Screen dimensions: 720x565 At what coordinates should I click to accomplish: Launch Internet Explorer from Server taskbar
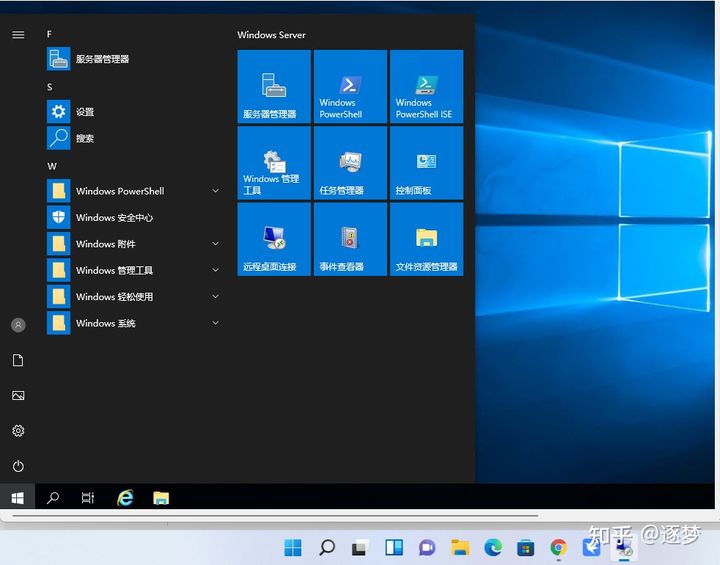[125, 498]
